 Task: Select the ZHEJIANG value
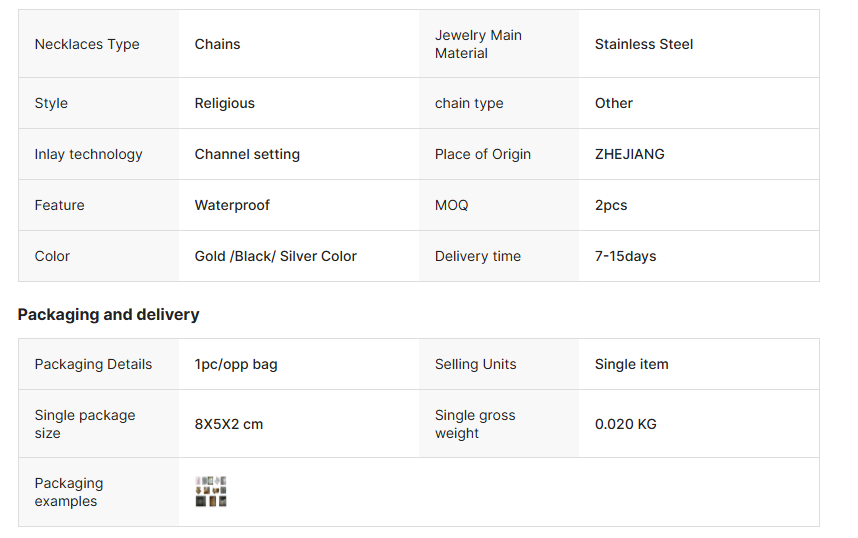click(x=629, y=154)
